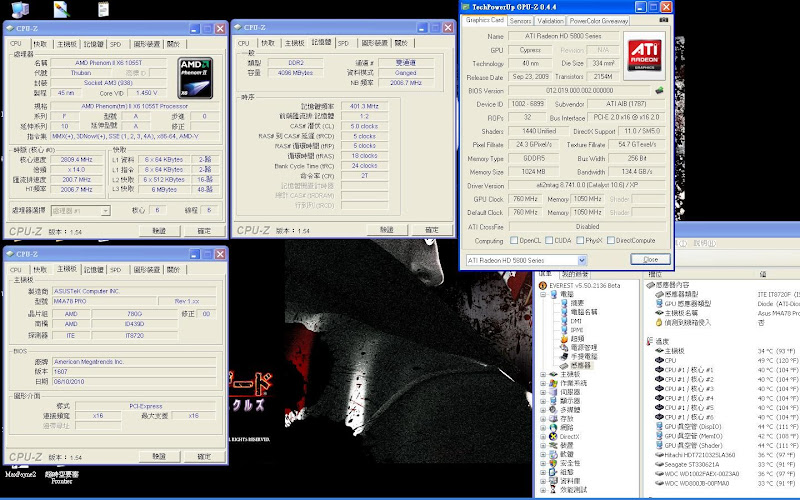Click the EVEREST v5.50.2136 Beta root icon
This screenshot has width=800, height=500.
[x=543, y=285]
